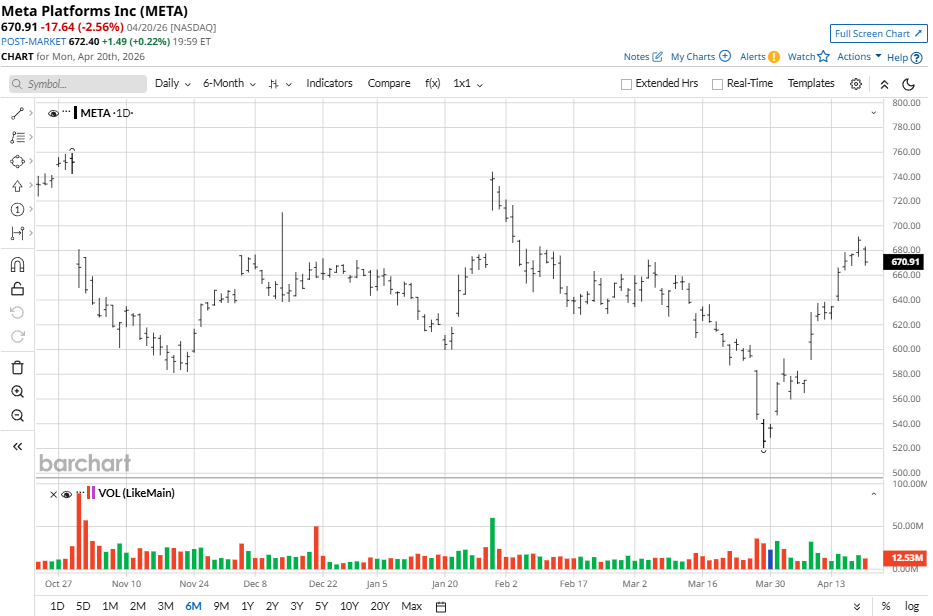933x616 pixels.
Task: Switch to dark mode moon icon
Action: tap(908, 84)
